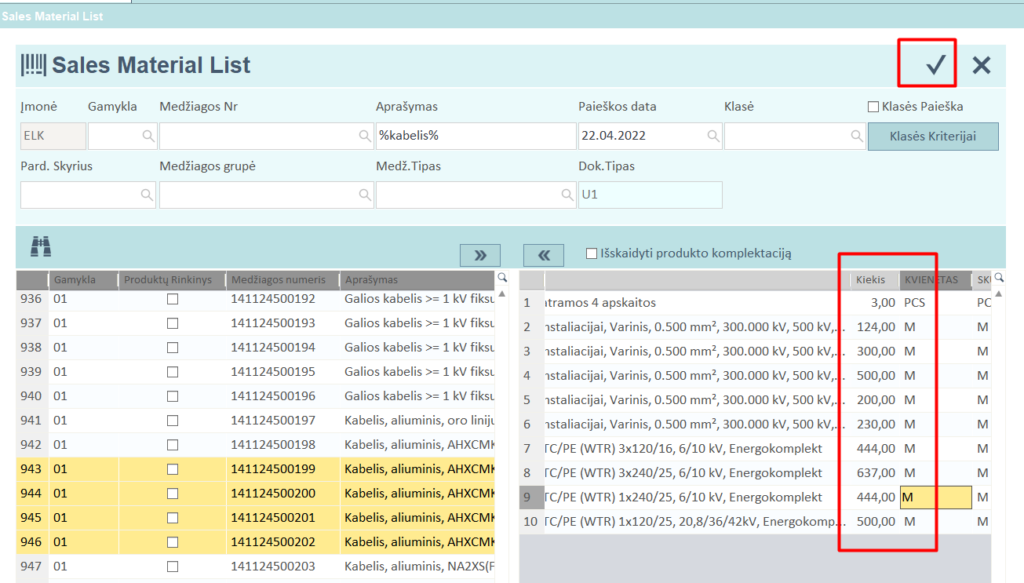Remove rows with left double-arrow button
Image resolution: width=1024 pixels, height=583 pixels.
pos(544,254)
